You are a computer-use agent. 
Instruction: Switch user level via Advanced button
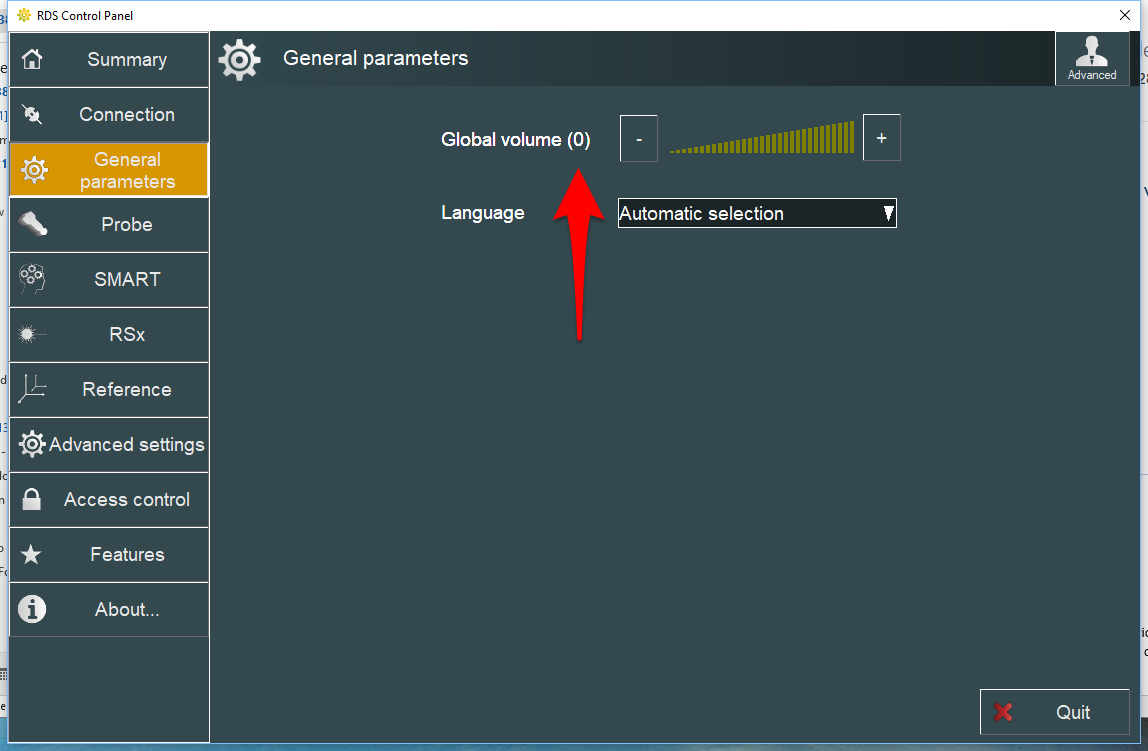coord(1091,58)
